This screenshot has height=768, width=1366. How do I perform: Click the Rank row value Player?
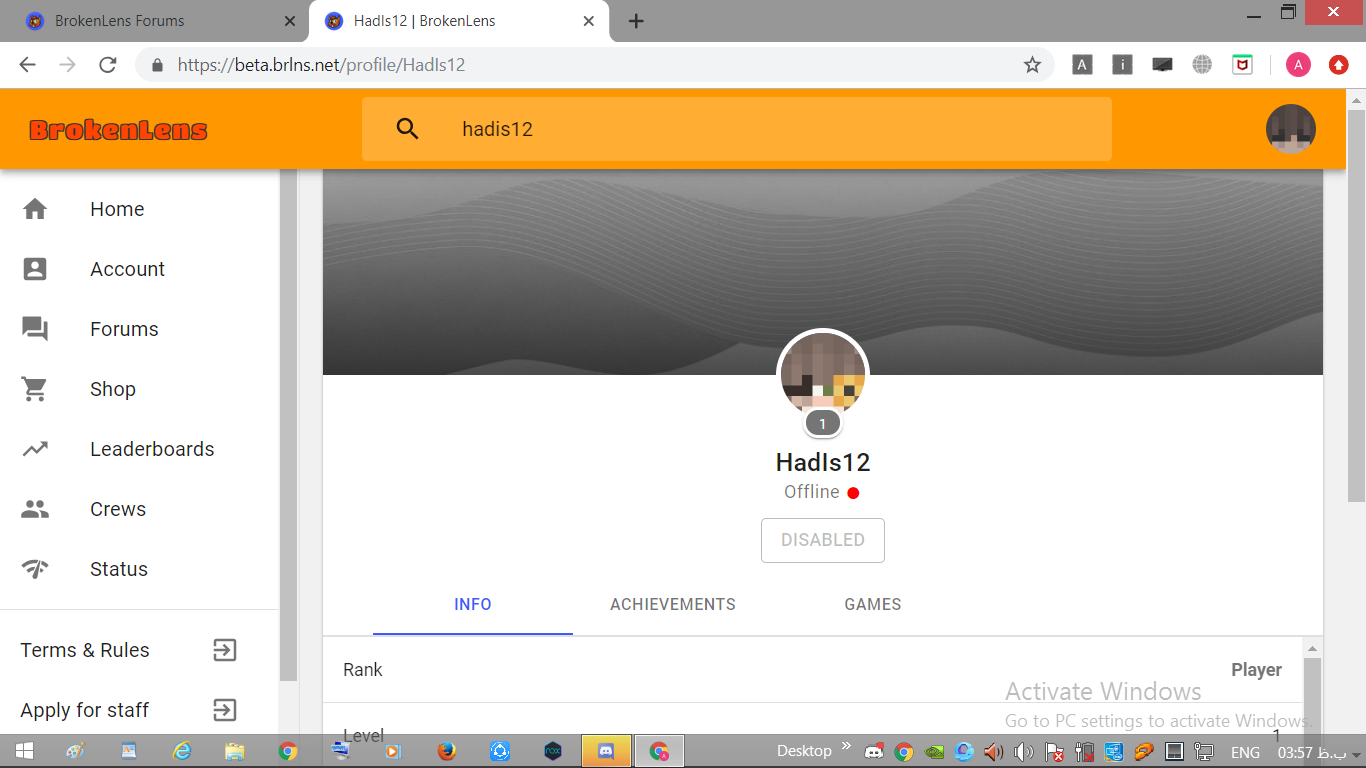tap(1257, 670)
